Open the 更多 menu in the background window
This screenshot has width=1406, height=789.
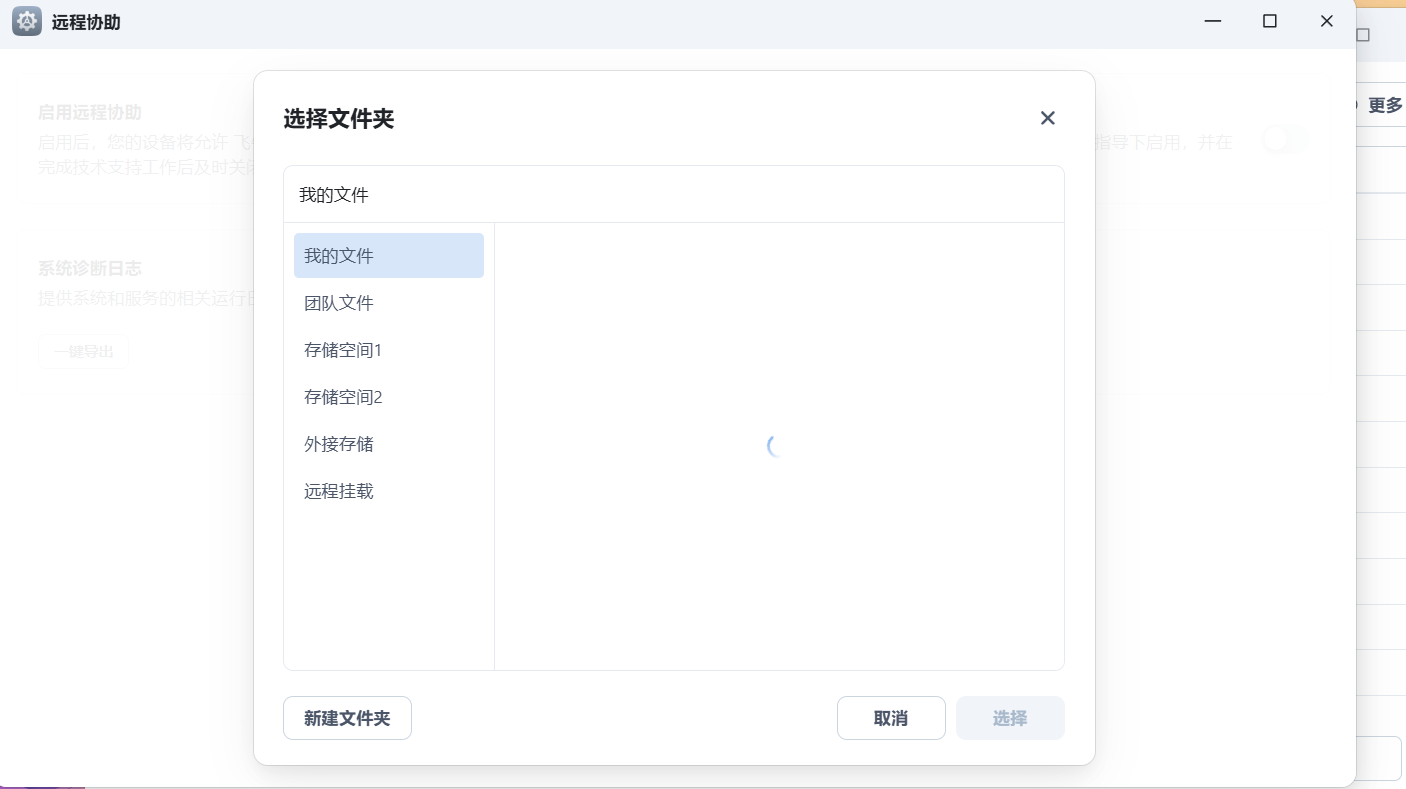(1384, 104)
